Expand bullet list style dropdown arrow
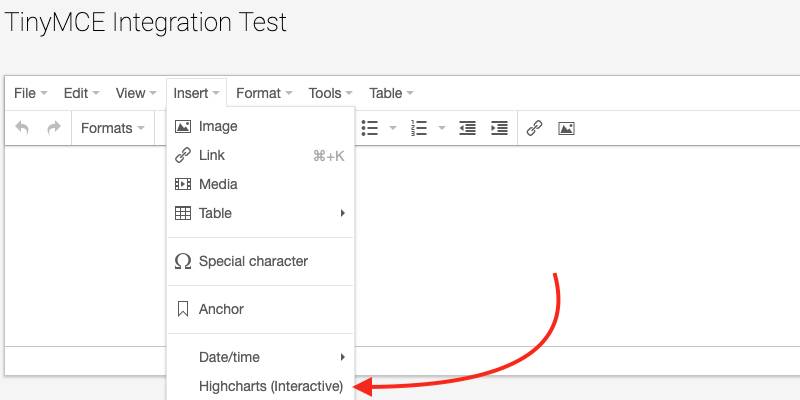The height and width of the screenshot is (400, 800). [x=393, y=128]
